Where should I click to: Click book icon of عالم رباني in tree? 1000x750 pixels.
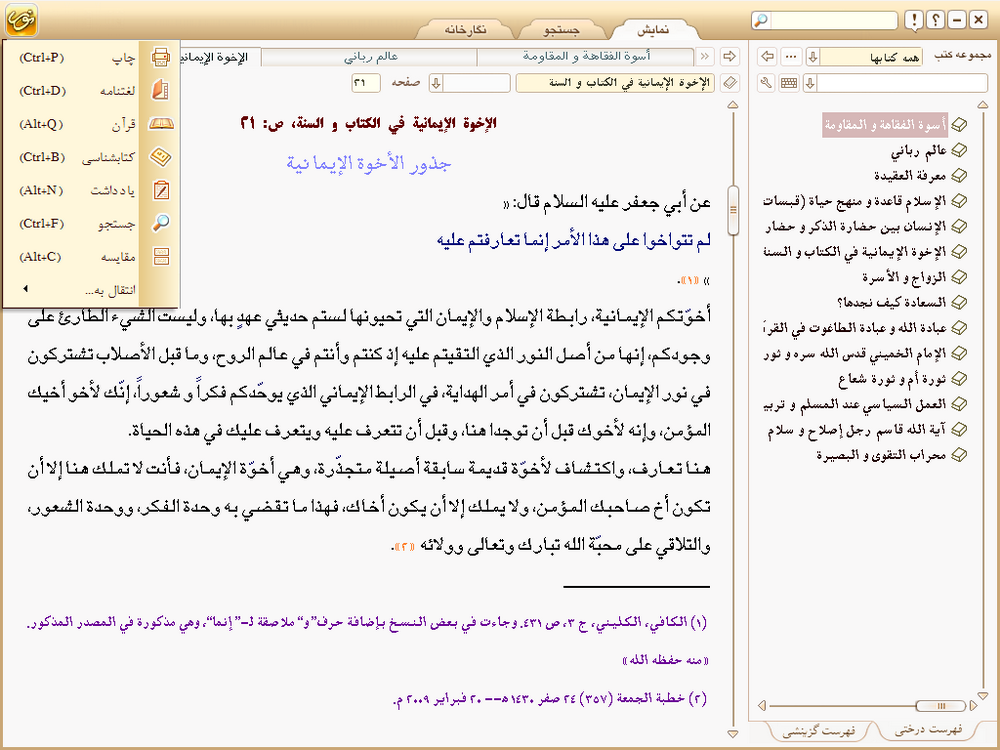[x=959, y=151]
